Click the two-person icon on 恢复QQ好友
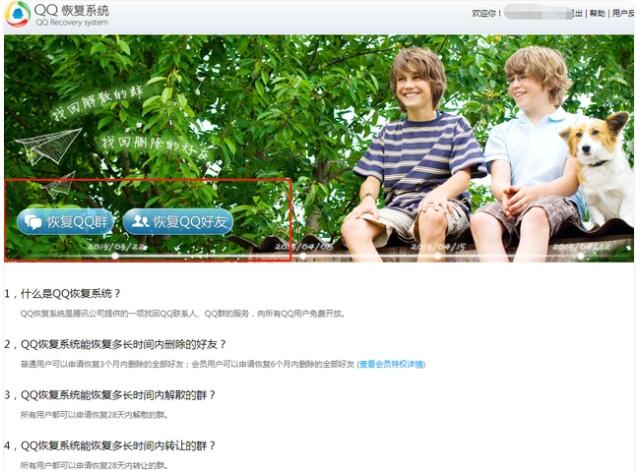The height and width of the screenshot is (471, 641). coord(141,222)
